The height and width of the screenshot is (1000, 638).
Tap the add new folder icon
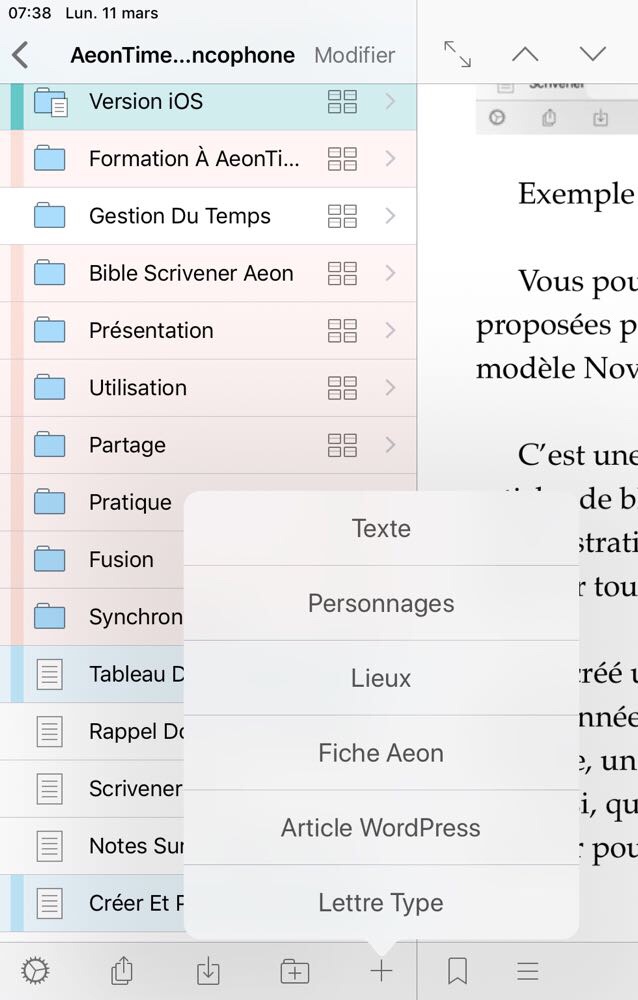pyautogui.click(x=295, y=970)
